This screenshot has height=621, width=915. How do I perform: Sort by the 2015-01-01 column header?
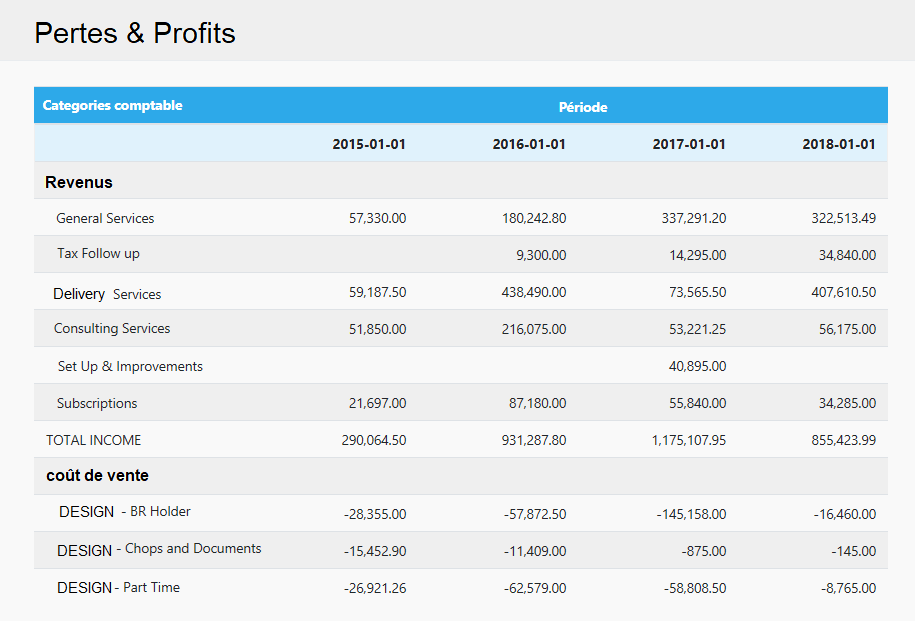(x=368, y=143)
